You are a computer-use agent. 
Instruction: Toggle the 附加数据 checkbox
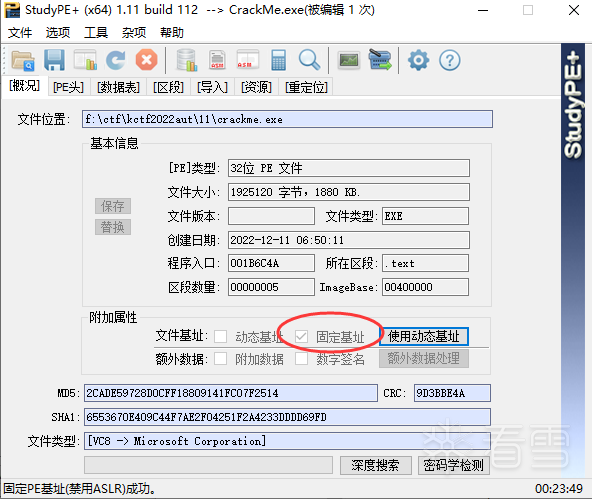pyautogui.click(x=220, y=359)
